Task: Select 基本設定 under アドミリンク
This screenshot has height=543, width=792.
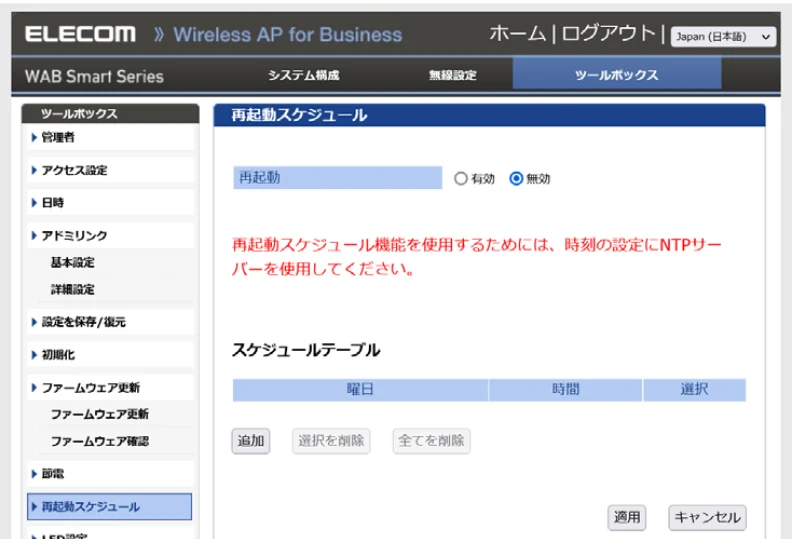Action: pos(73,263)
